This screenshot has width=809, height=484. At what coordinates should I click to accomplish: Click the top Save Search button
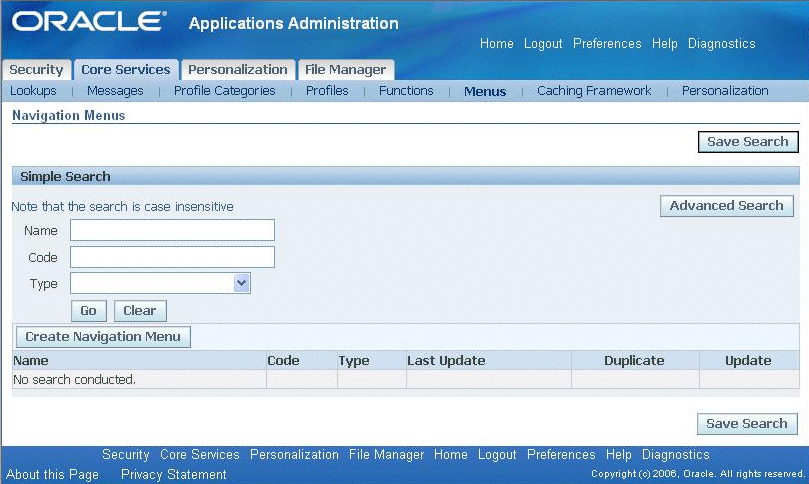pyautogui.click(x=748, y=142)
